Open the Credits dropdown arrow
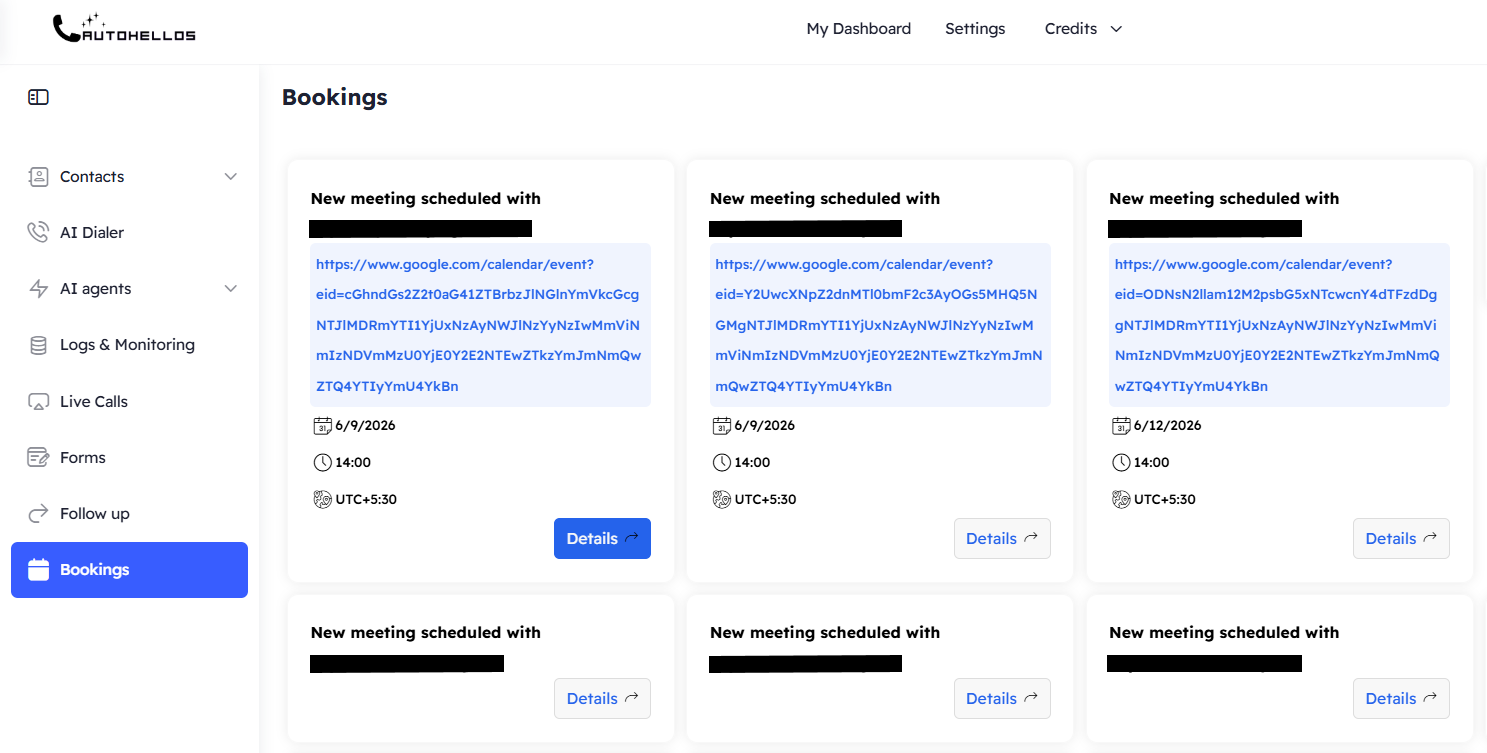 1116,29
